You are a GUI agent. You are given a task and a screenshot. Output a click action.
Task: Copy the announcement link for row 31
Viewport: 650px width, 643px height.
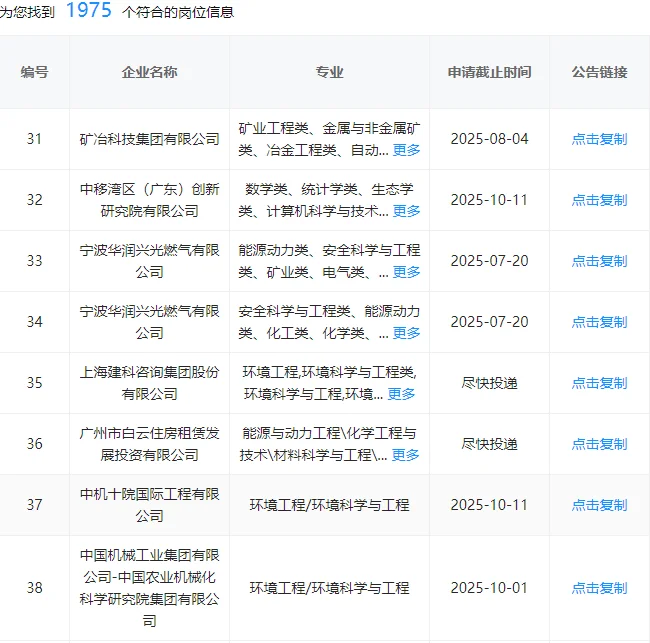[x=599, y=139]
